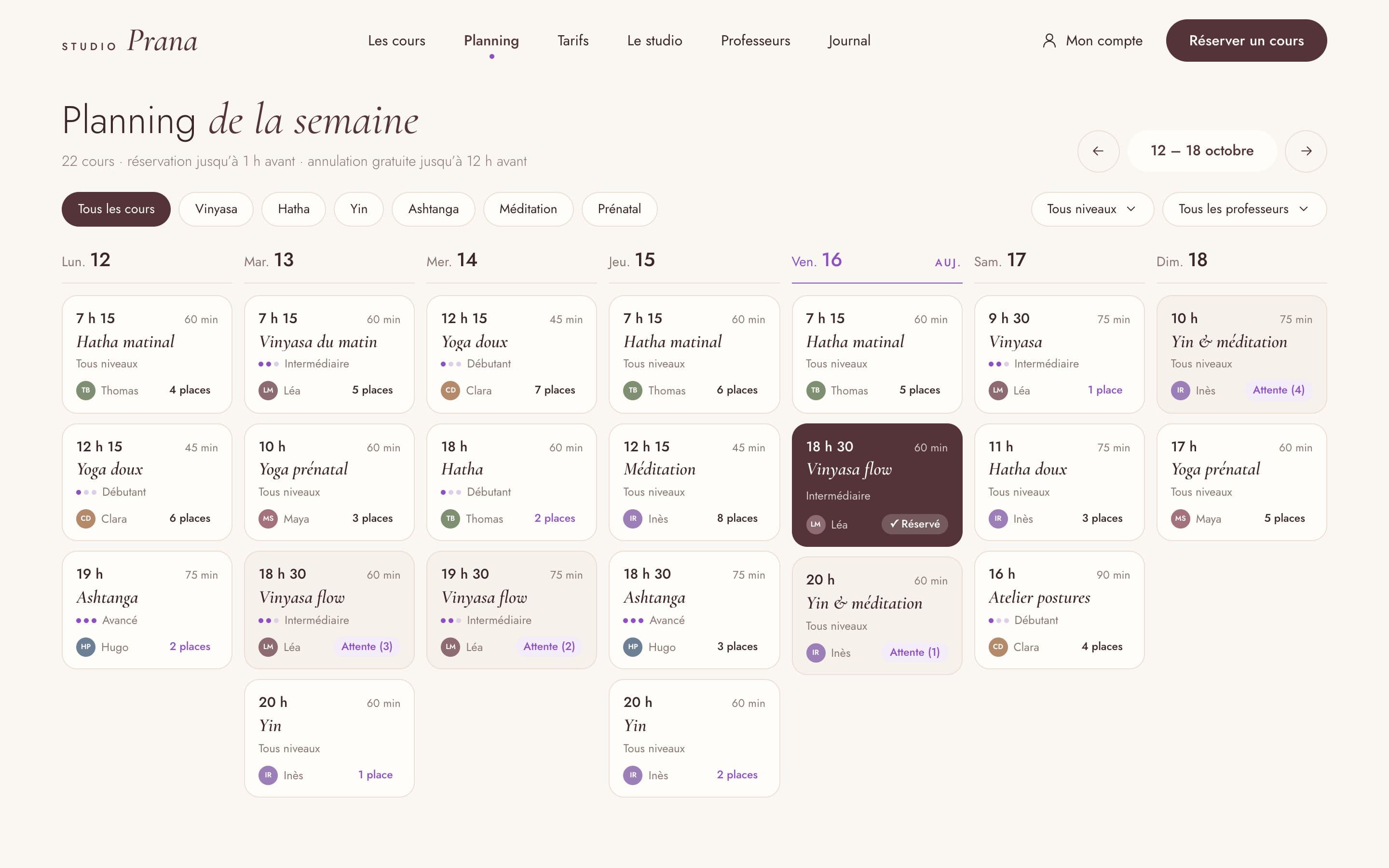Filter classes by Prénatal
The width and height of the screenshot is (1389, 868).
tap(619, 209)
